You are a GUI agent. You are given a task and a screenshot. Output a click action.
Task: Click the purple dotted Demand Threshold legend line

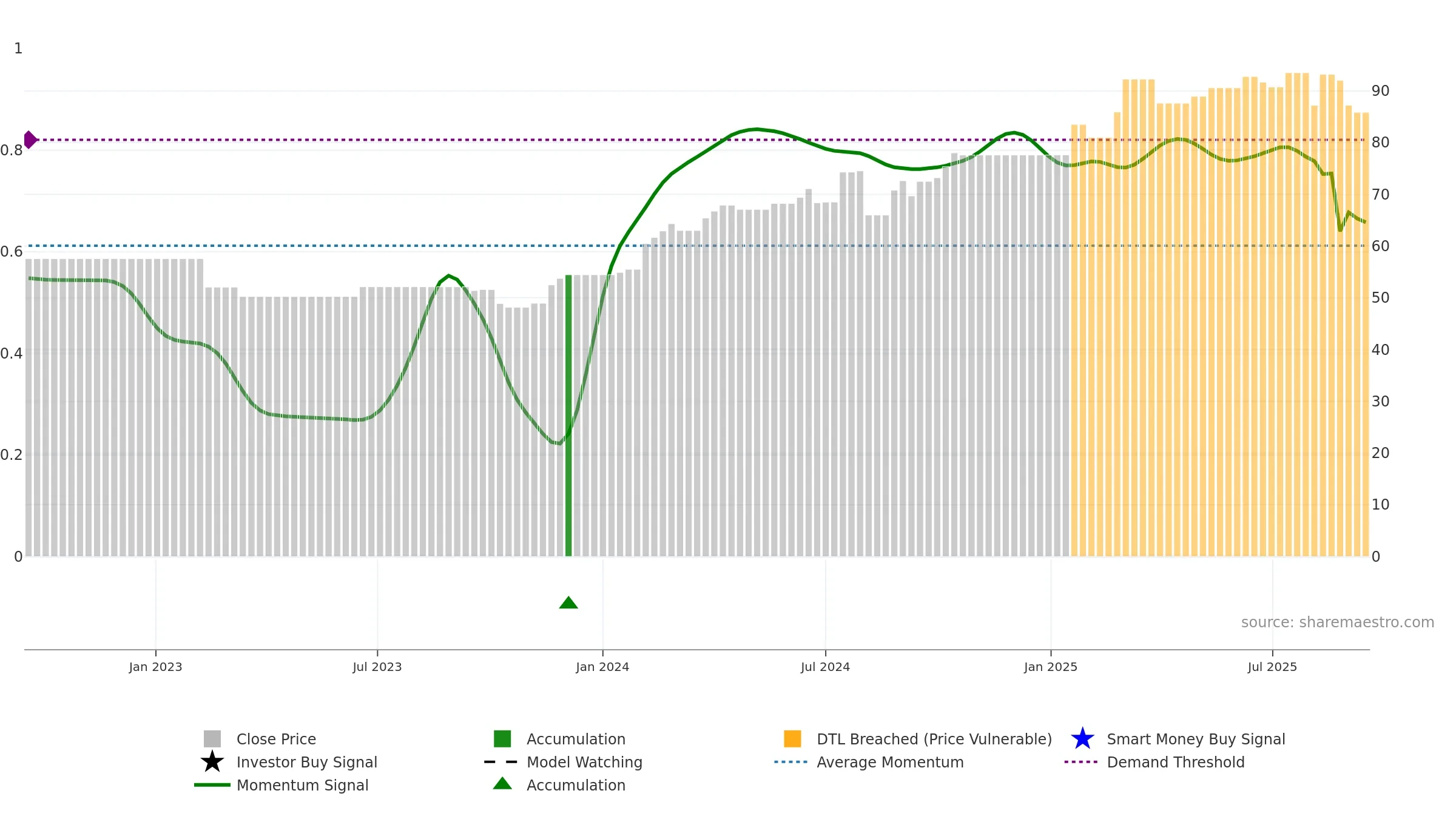coord(1081,762)
